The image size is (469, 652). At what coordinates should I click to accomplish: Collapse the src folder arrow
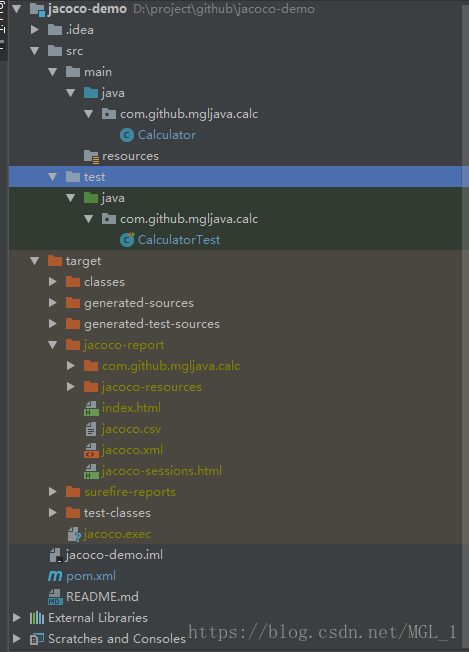[35, 51]
